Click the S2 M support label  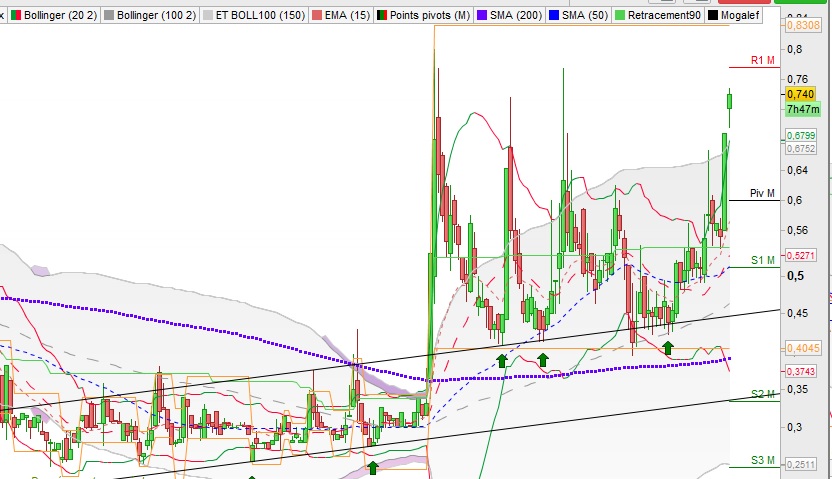point(762,394)
